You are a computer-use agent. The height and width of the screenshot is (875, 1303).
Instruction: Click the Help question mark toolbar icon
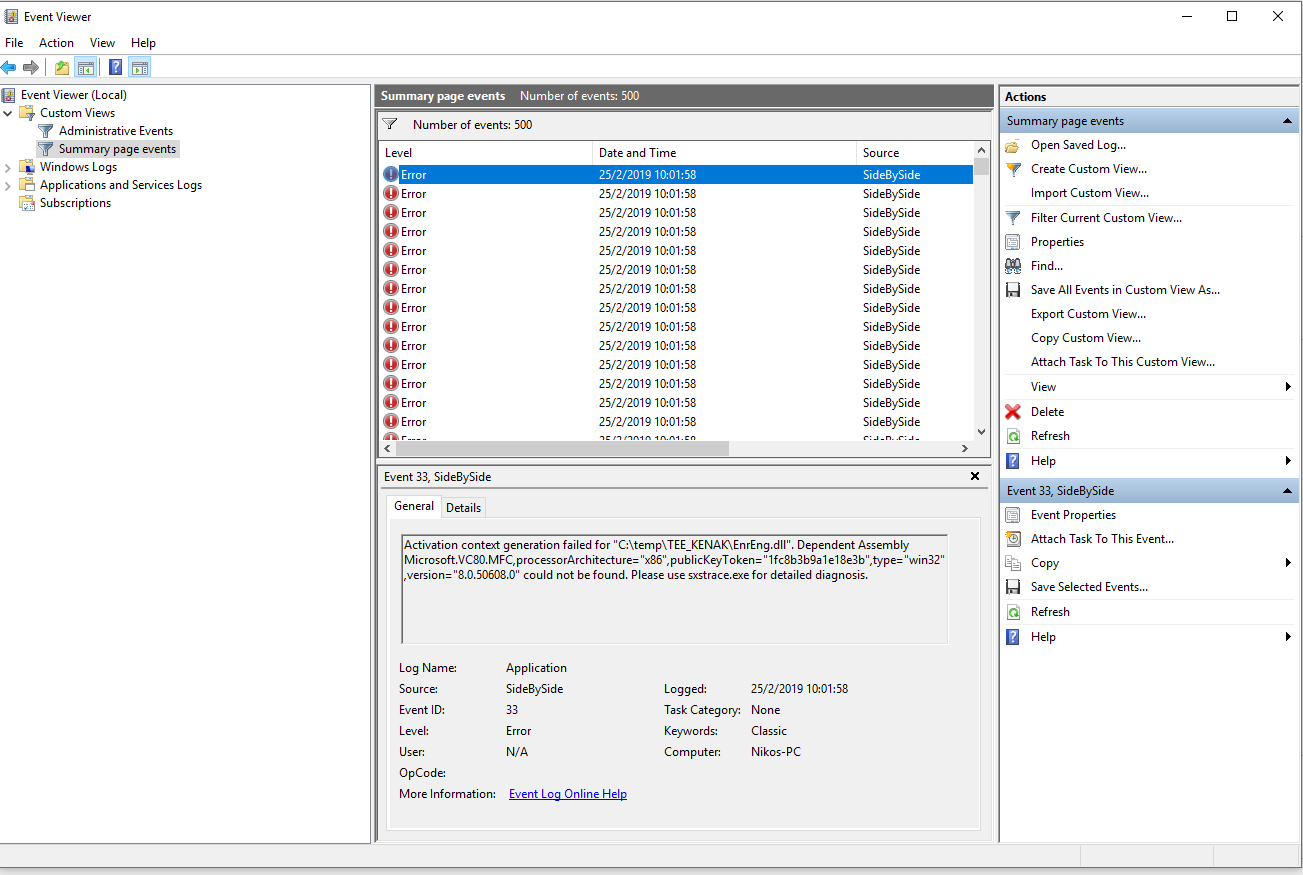[x=114, y=67]
